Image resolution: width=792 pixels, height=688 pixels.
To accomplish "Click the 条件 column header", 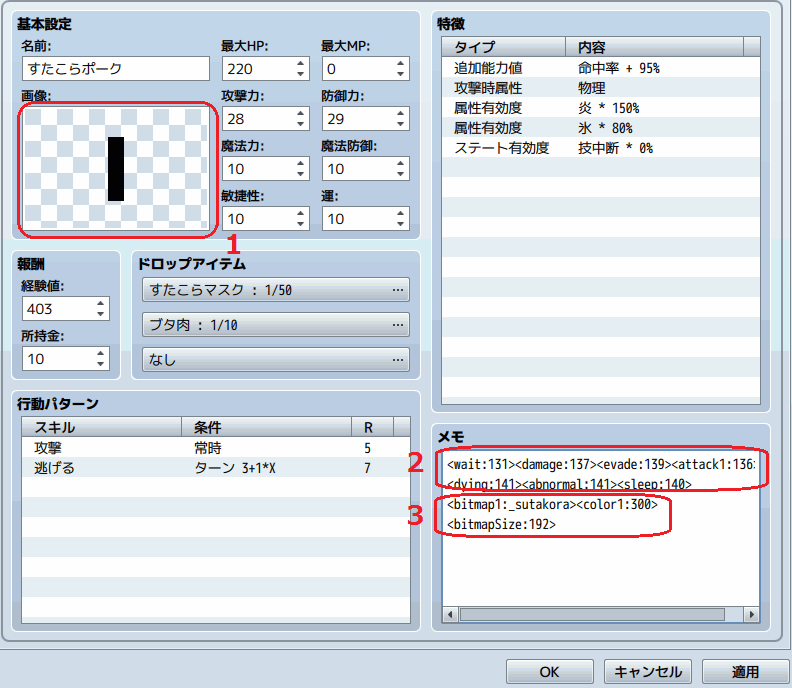I will (267, 427).
